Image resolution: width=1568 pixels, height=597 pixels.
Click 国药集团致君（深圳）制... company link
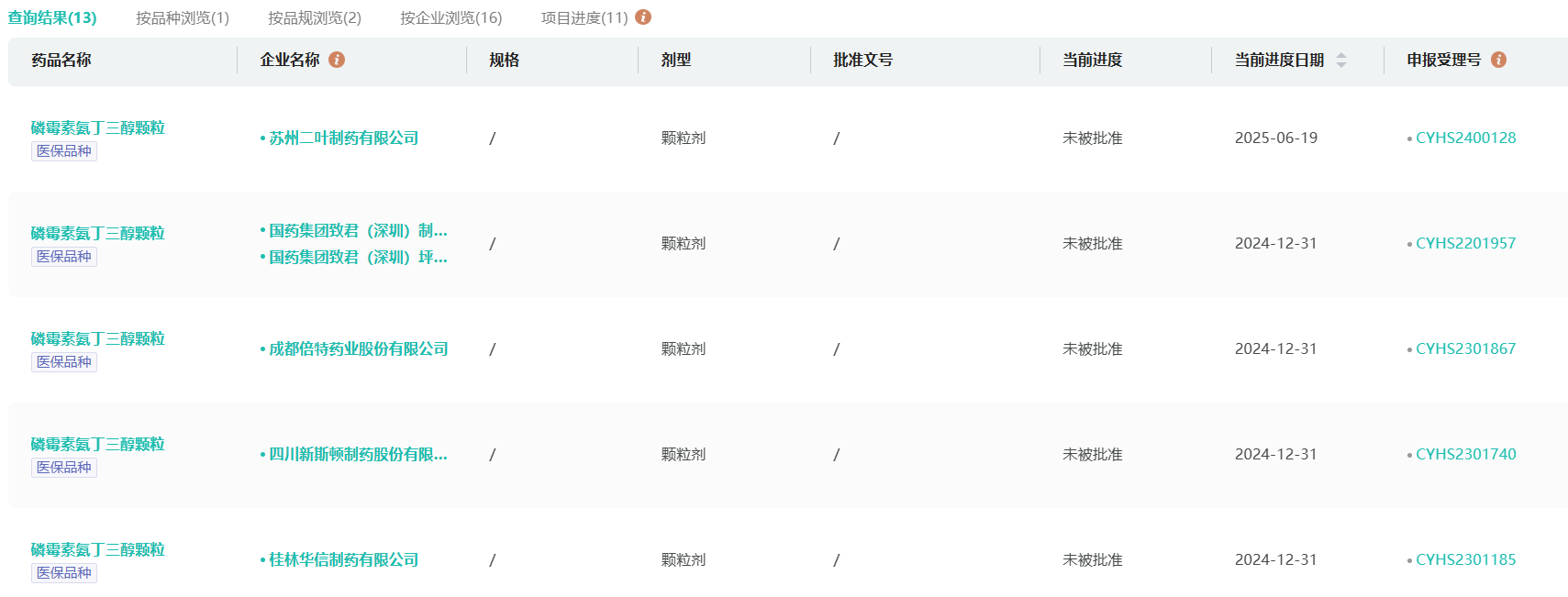point(358,230)
